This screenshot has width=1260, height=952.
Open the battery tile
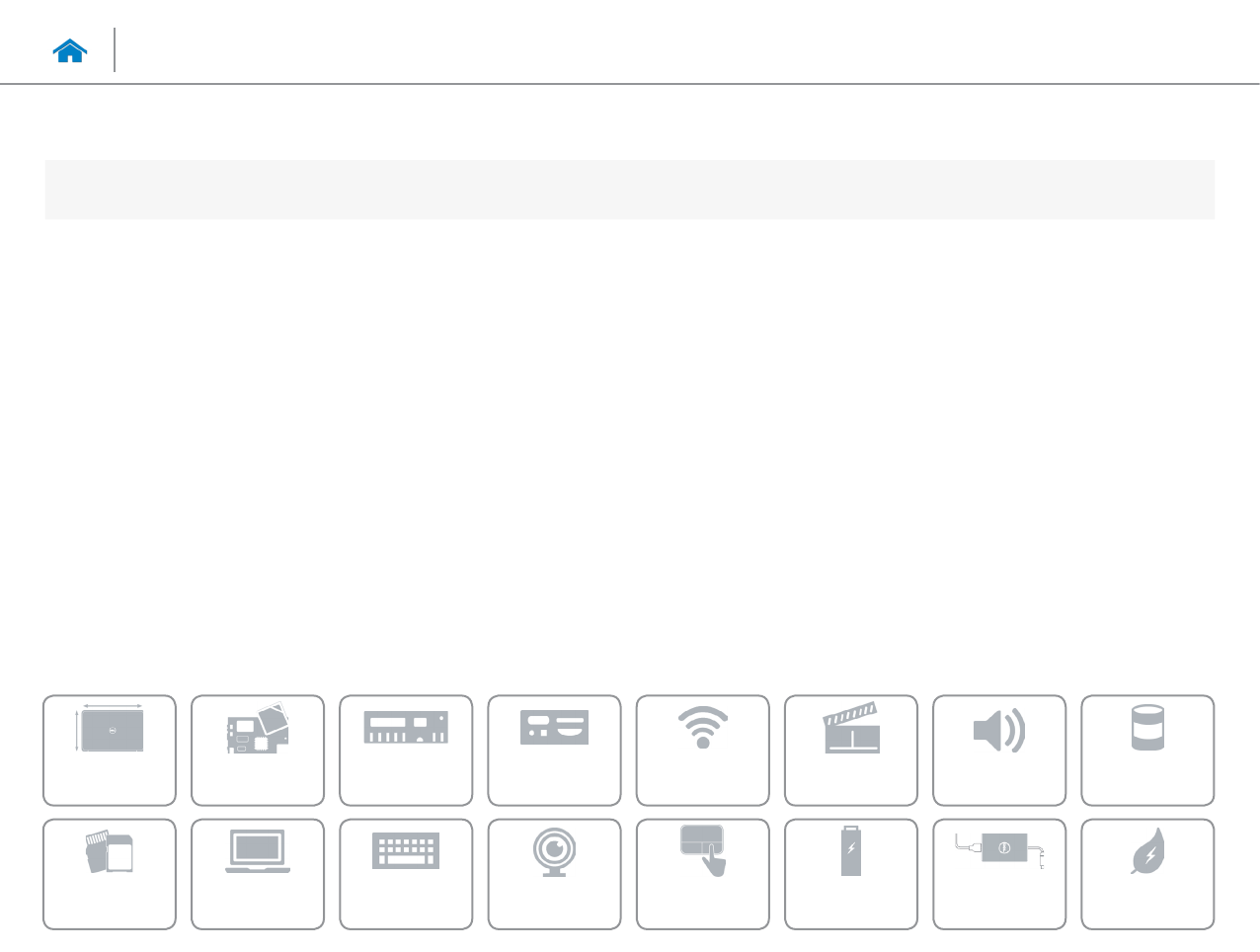pos(850,874)
